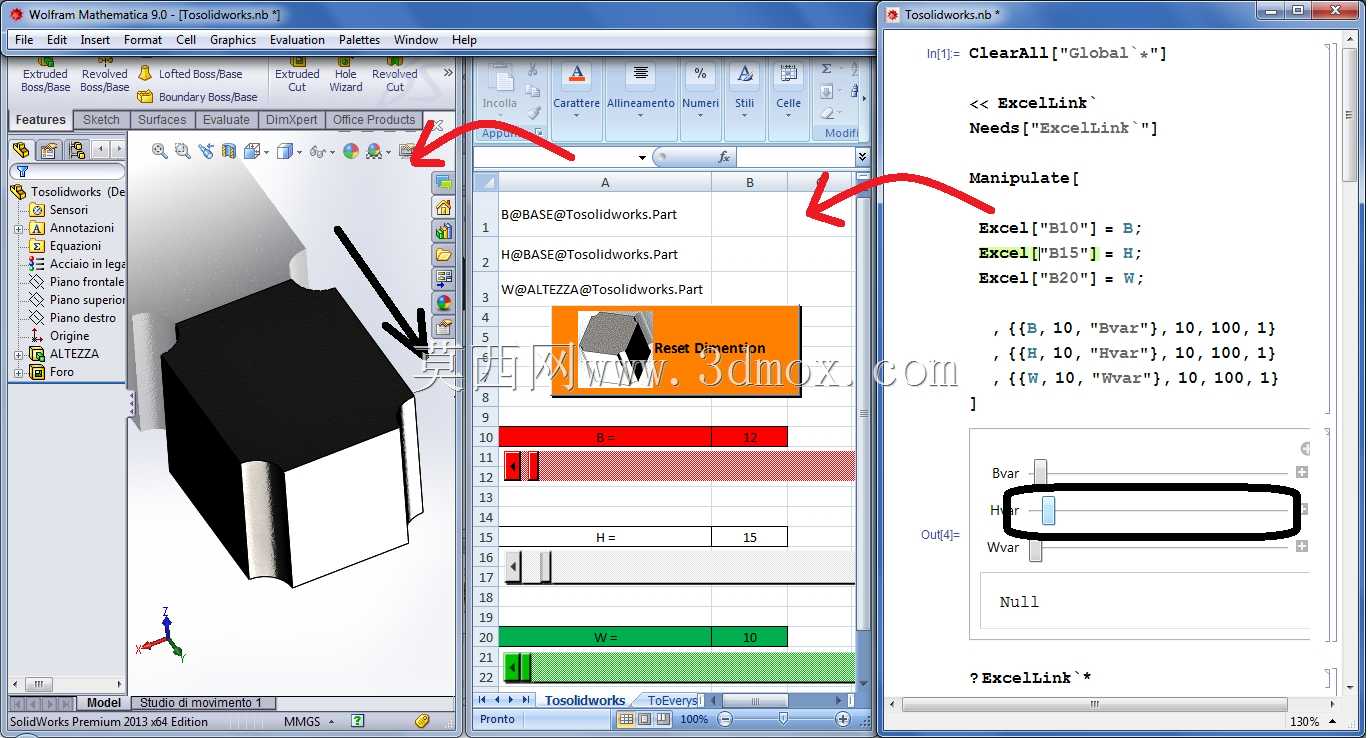Click Previous View icon

tap(206, 151)
